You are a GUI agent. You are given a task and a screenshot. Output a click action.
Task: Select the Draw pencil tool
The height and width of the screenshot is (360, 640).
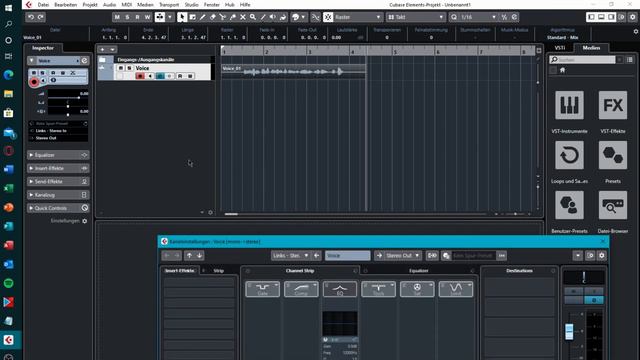(x=202, y=17)
